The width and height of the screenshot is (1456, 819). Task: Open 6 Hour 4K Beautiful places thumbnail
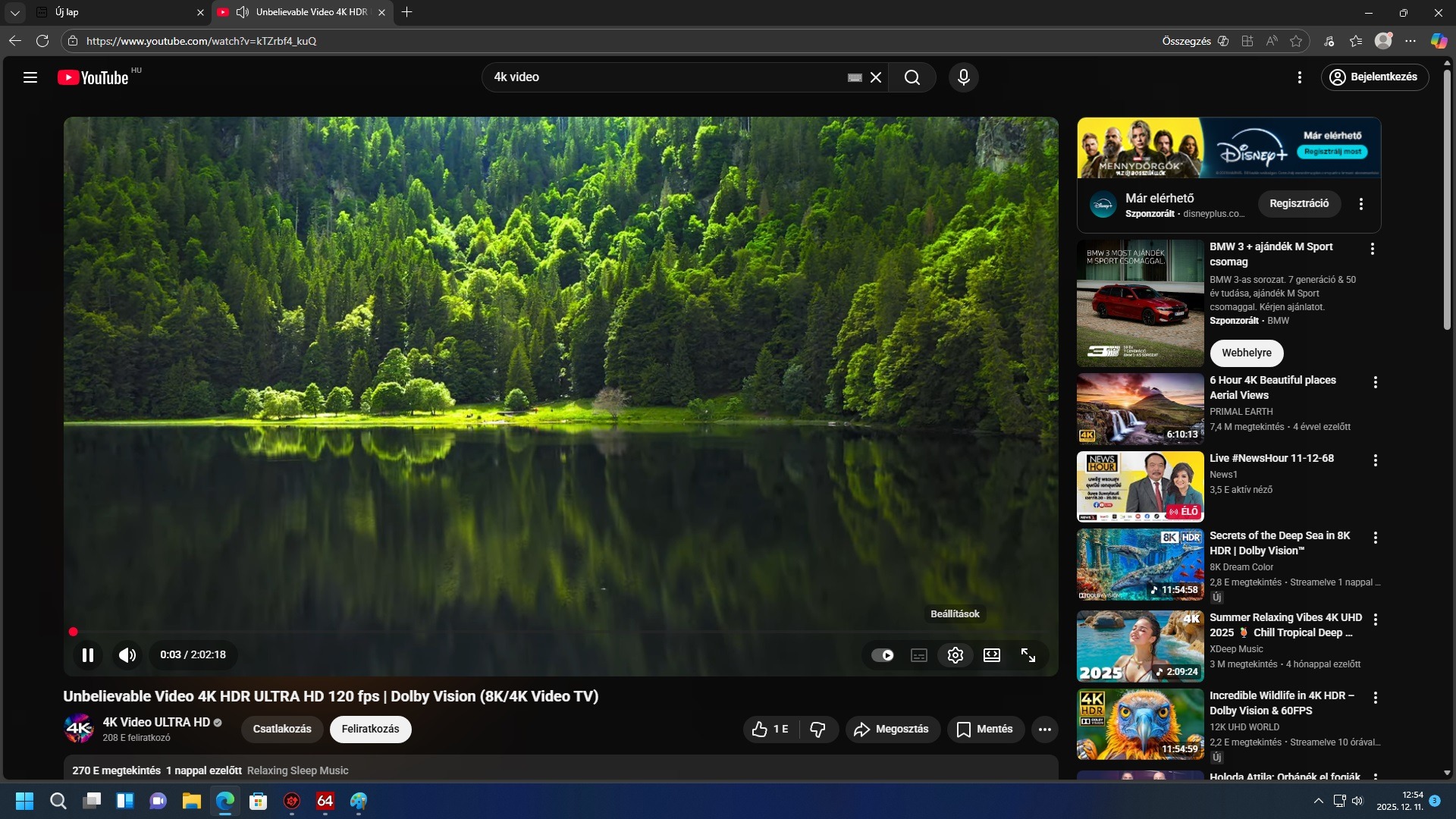point(1140,409)
